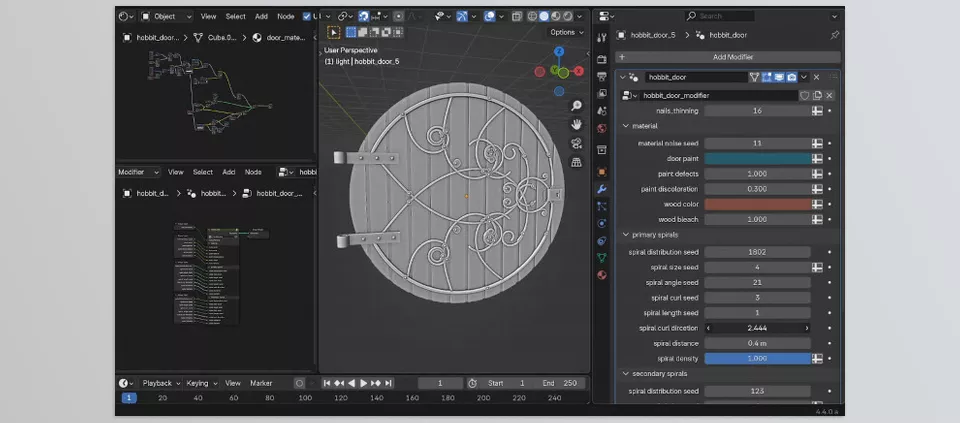Screen dimensions: 960x423
Task: Toggle the Use Nodes checkbox
Action: point(307,17)
